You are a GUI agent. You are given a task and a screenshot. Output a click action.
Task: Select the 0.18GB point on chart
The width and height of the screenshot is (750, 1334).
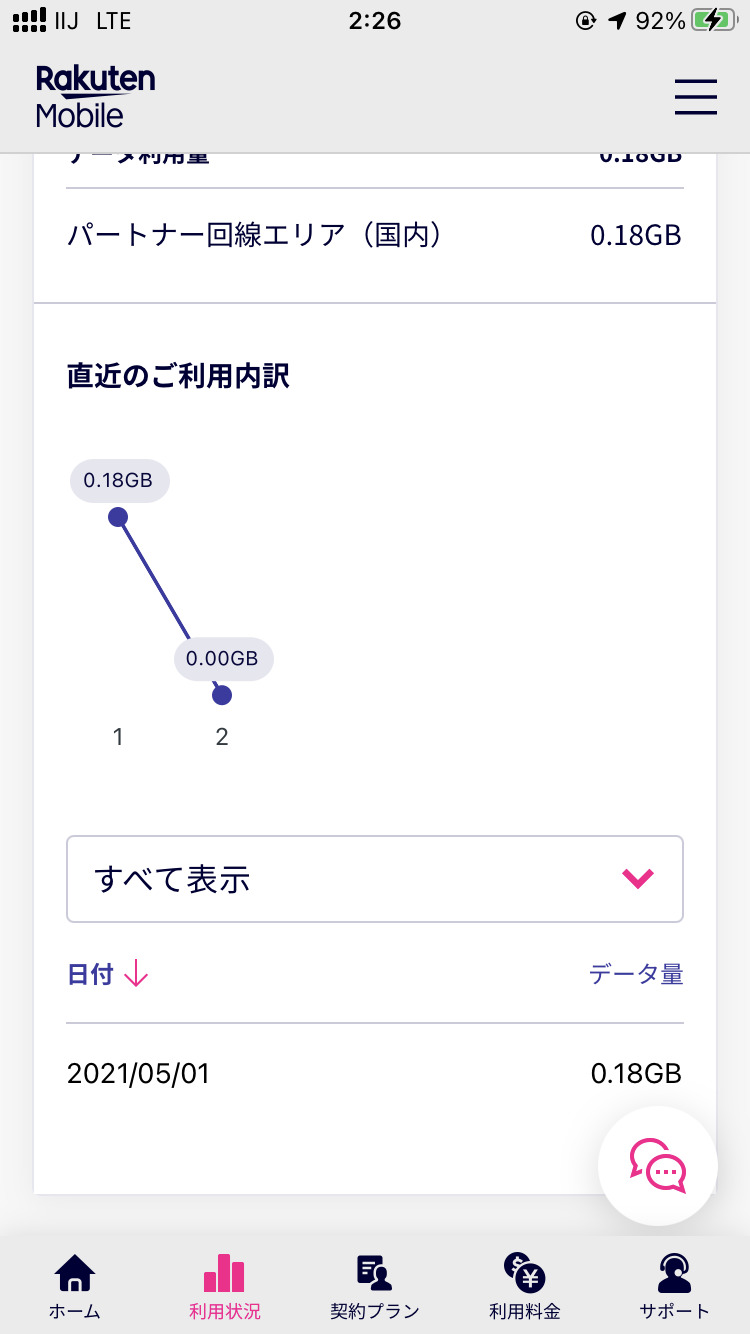click(x=118, y=517)
